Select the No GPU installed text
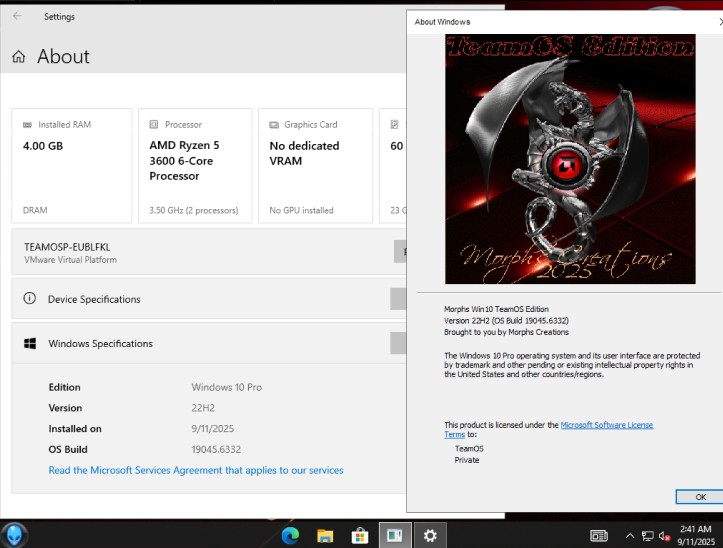 [x=301, y=210]
